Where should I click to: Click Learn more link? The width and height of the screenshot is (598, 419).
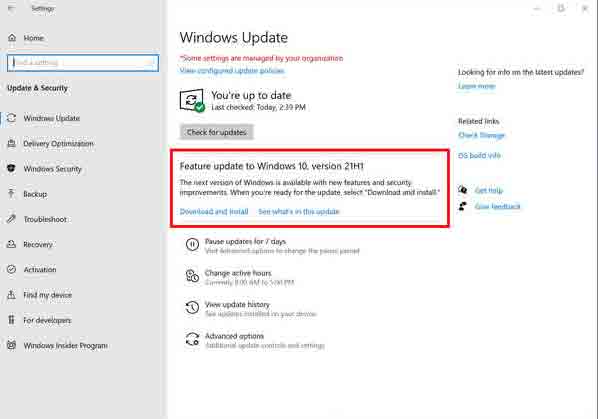pyautogui.click(x=476, y=86)
